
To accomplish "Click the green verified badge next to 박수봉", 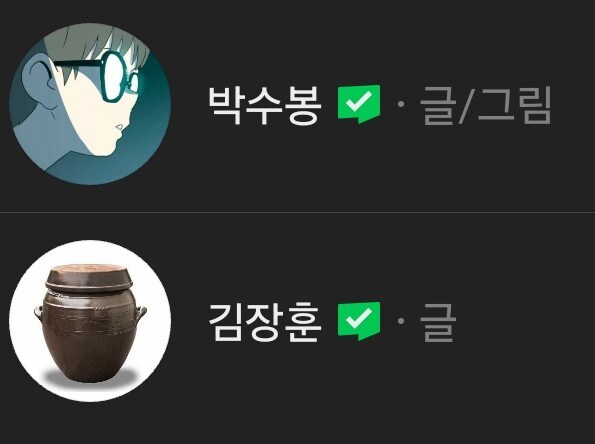I will (359, 104).
